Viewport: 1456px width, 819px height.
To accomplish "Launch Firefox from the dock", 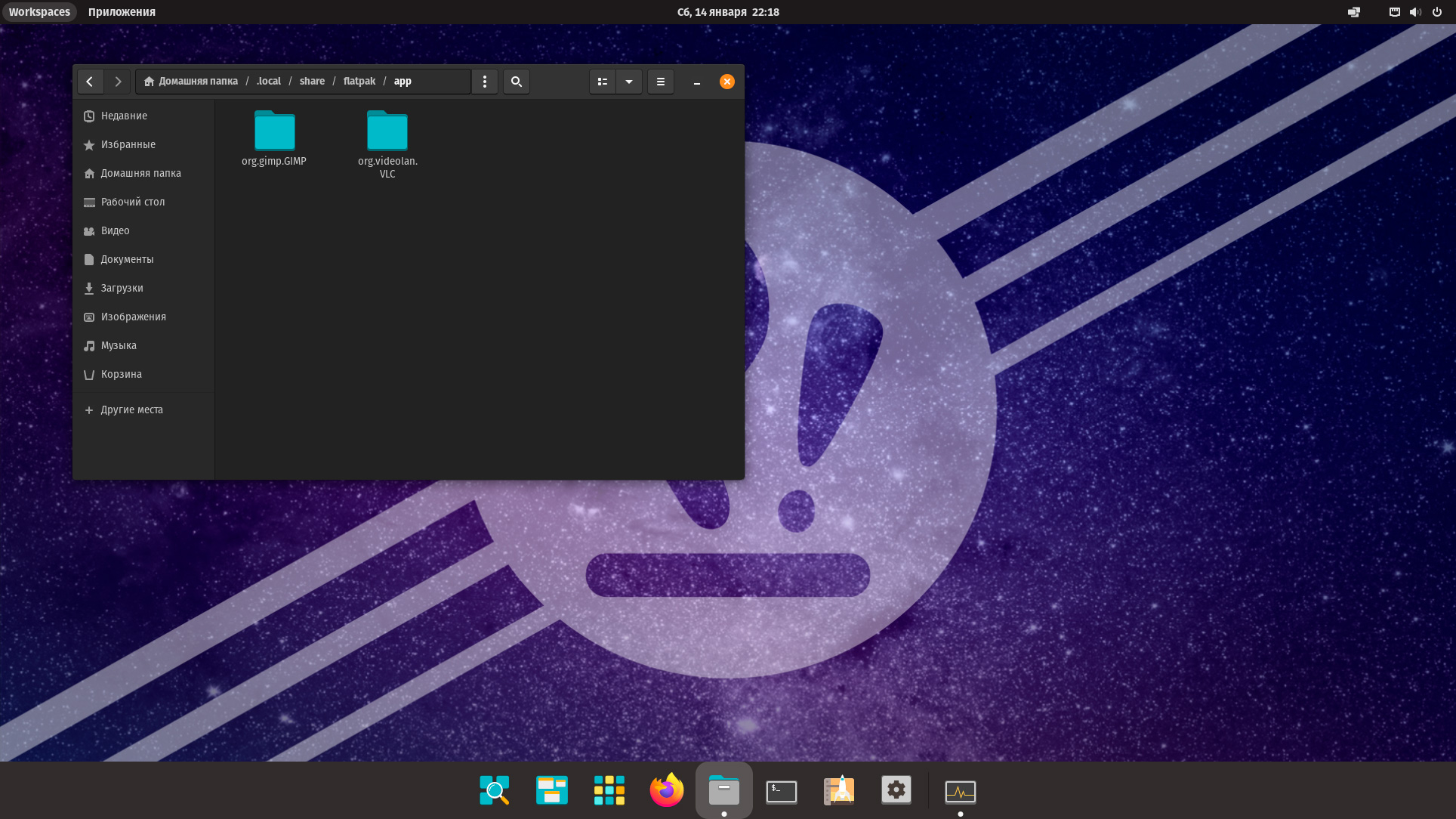I will [x=666, y=790].
